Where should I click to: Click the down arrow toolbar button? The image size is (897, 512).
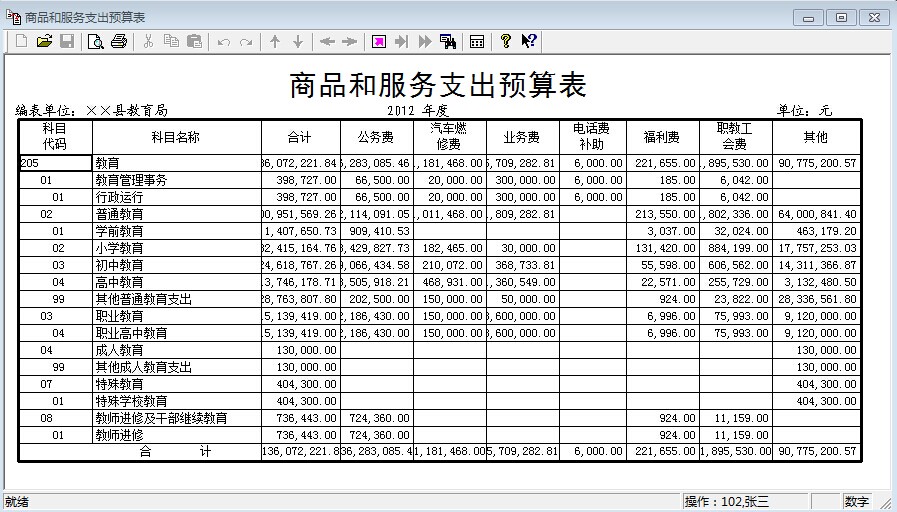coord(297,41)
